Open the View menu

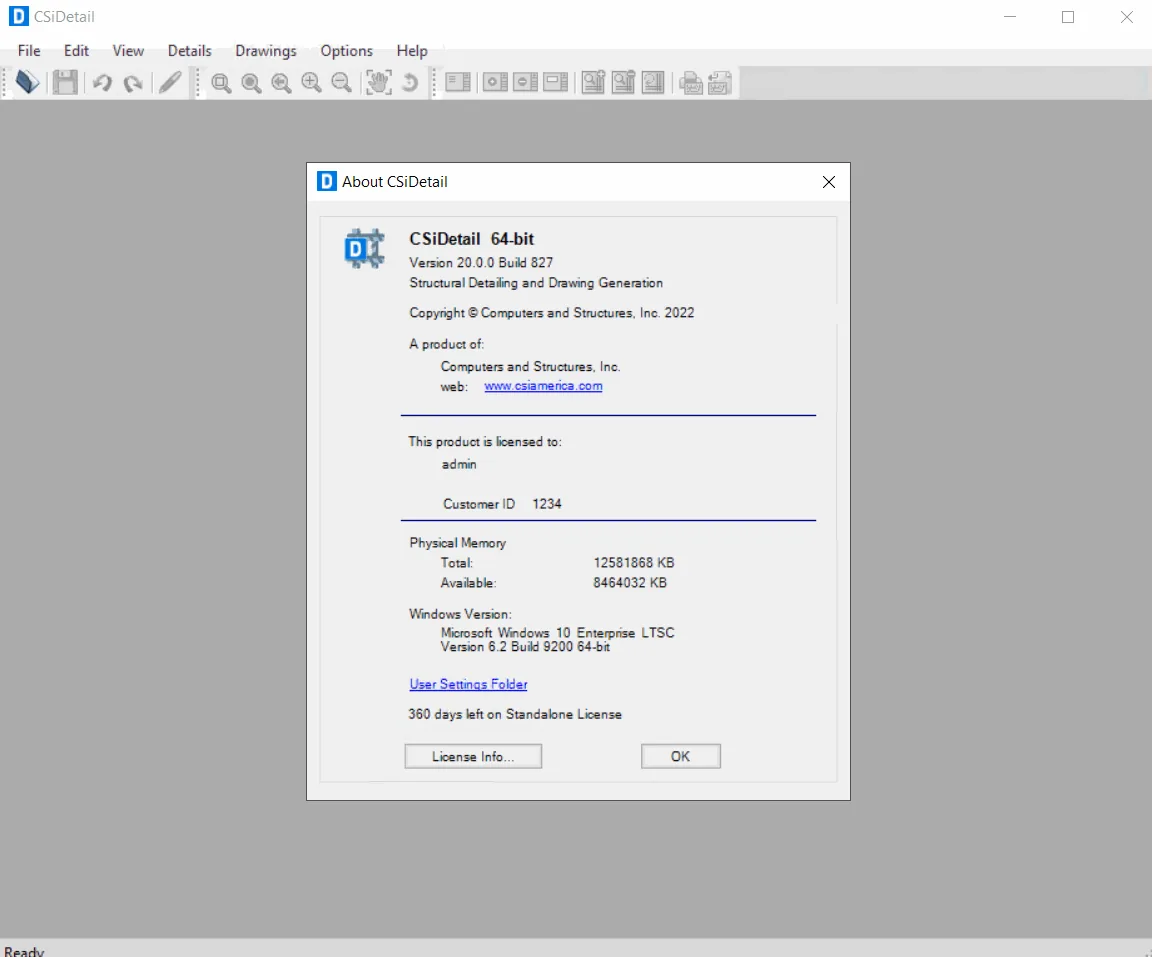(128, 51)
